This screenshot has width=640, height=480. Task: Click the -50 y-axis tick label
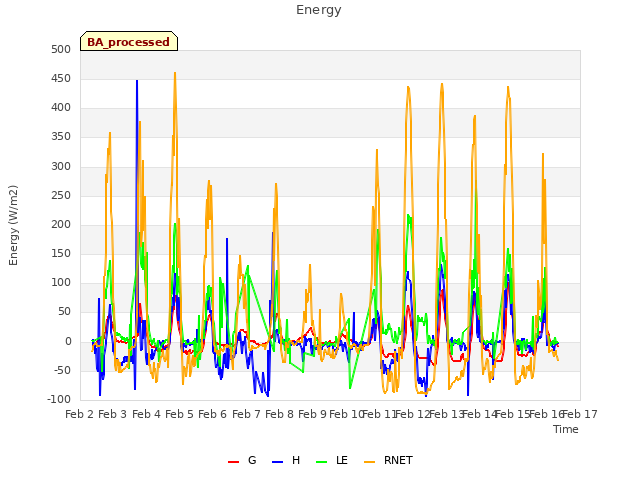[62, 371]
